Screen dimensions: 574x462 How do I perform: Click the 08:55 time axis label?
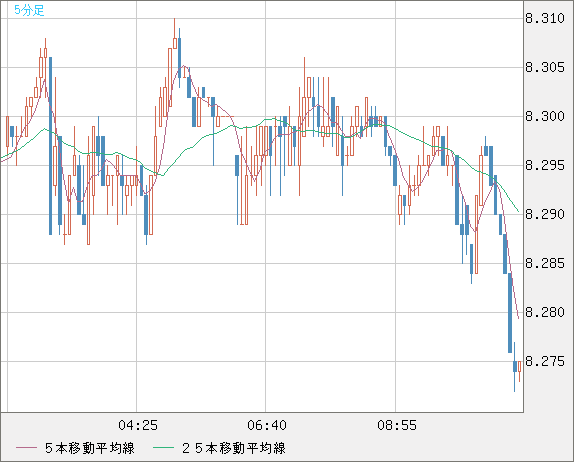(x=397, y=425)
